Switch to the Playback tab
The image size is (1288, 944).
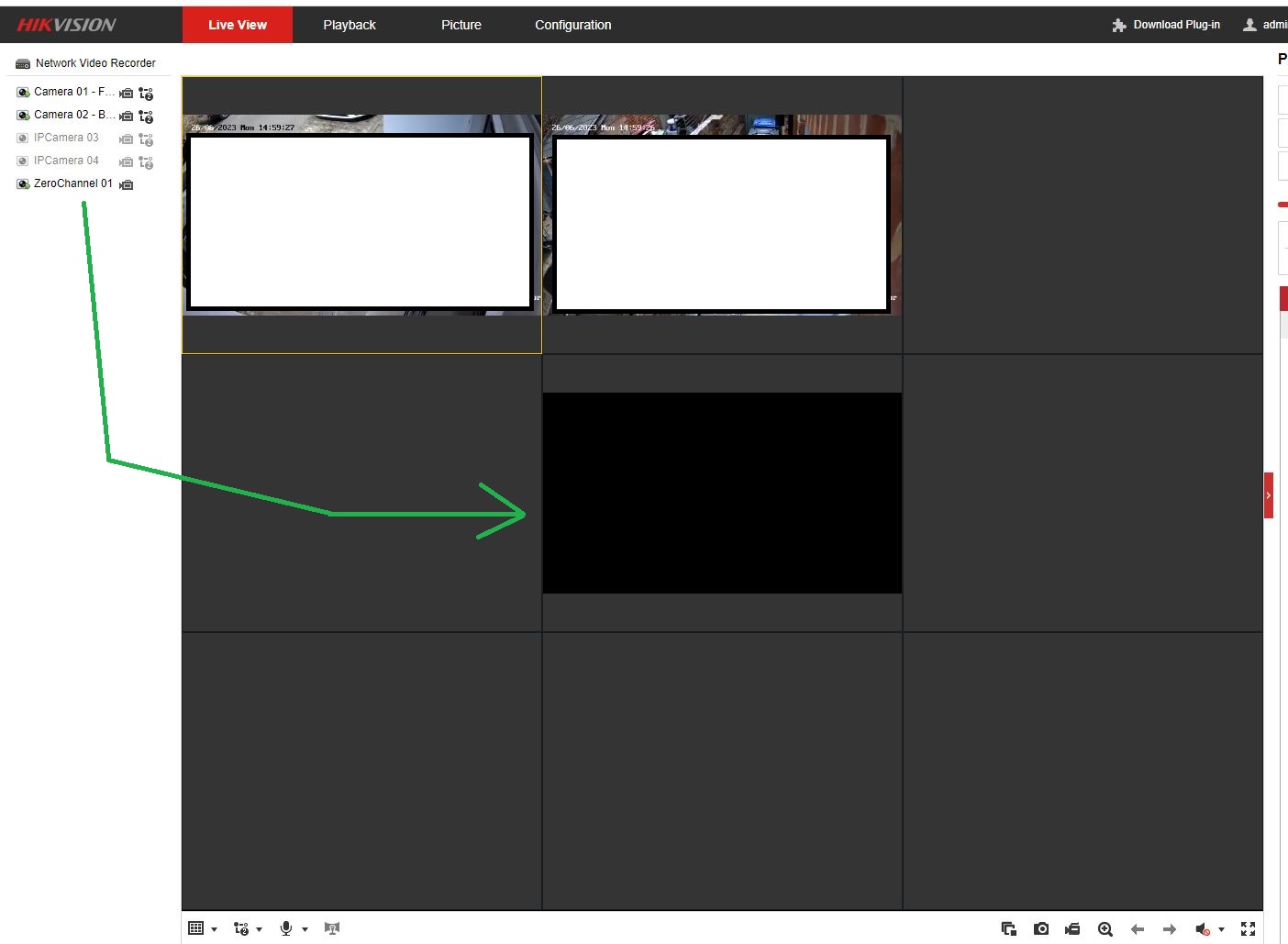click(349, 25)
